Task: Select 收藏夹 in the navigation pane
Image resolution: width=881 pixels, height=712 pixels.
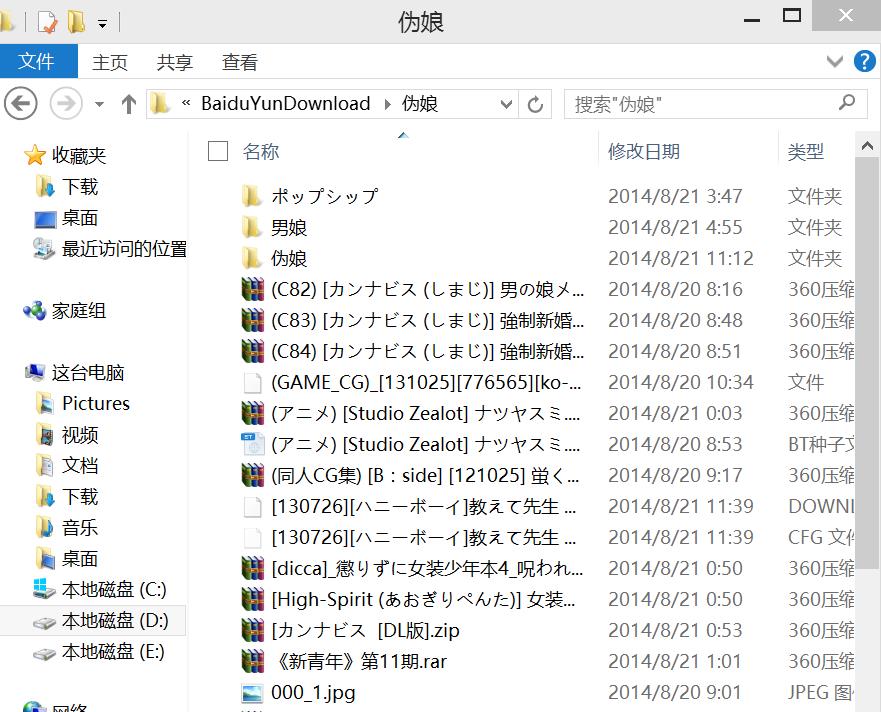Action: point(79,155)
